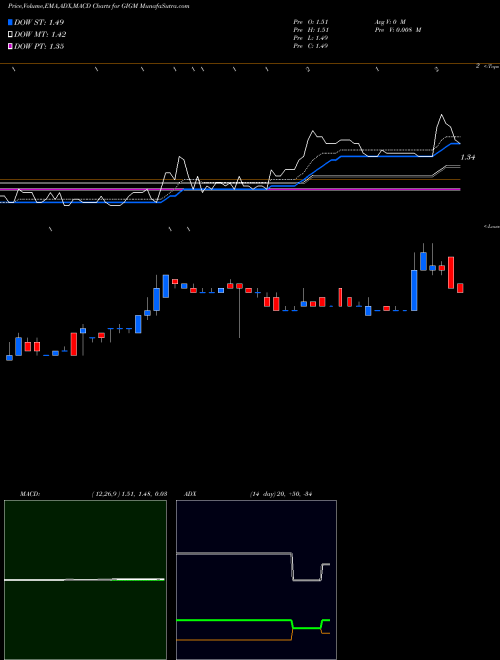Click the ADX panel title label
Screen dimensions: 500x660
pos(191,494)
